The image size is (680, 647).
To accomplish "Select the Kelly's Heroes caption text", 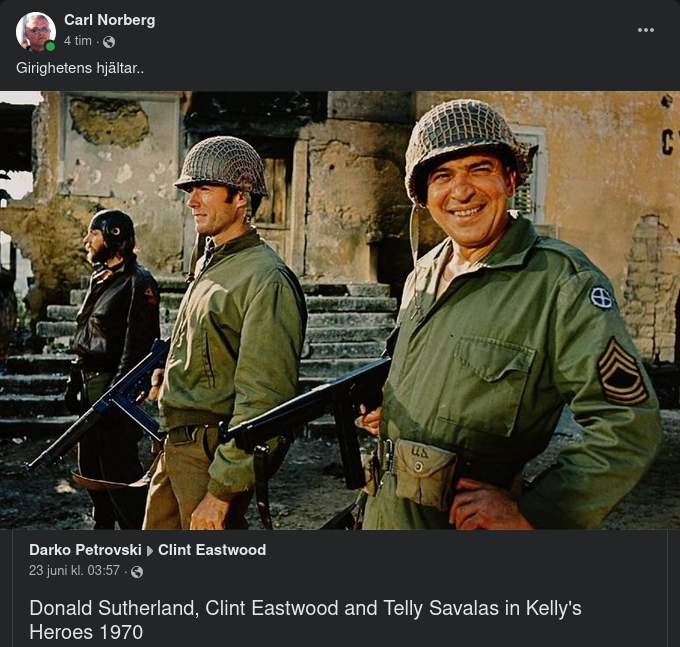I will [305, 619].
